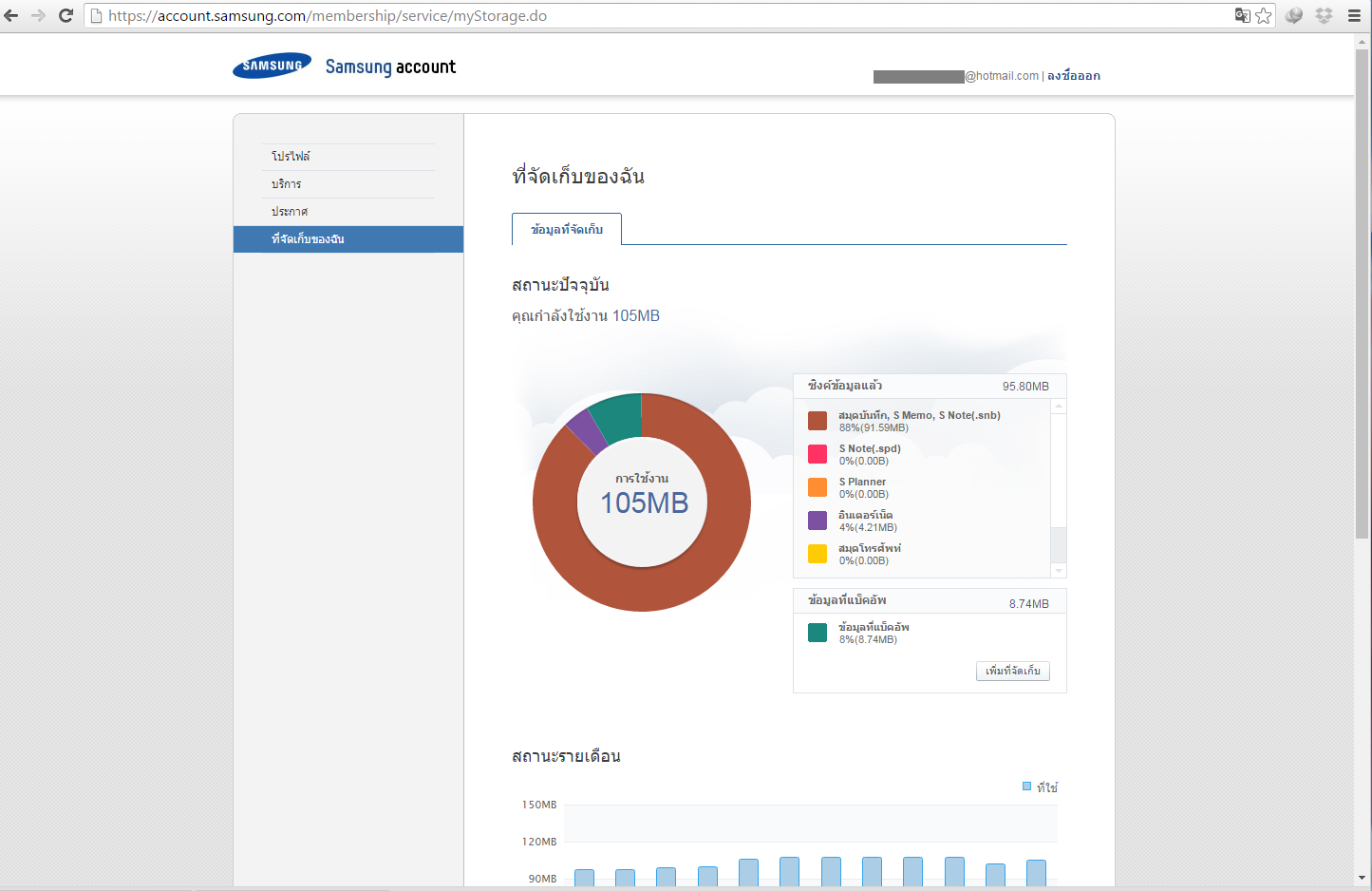Click the ซิงค์ข้อมูลแล้ว panel header

click(x=930, y=386)
